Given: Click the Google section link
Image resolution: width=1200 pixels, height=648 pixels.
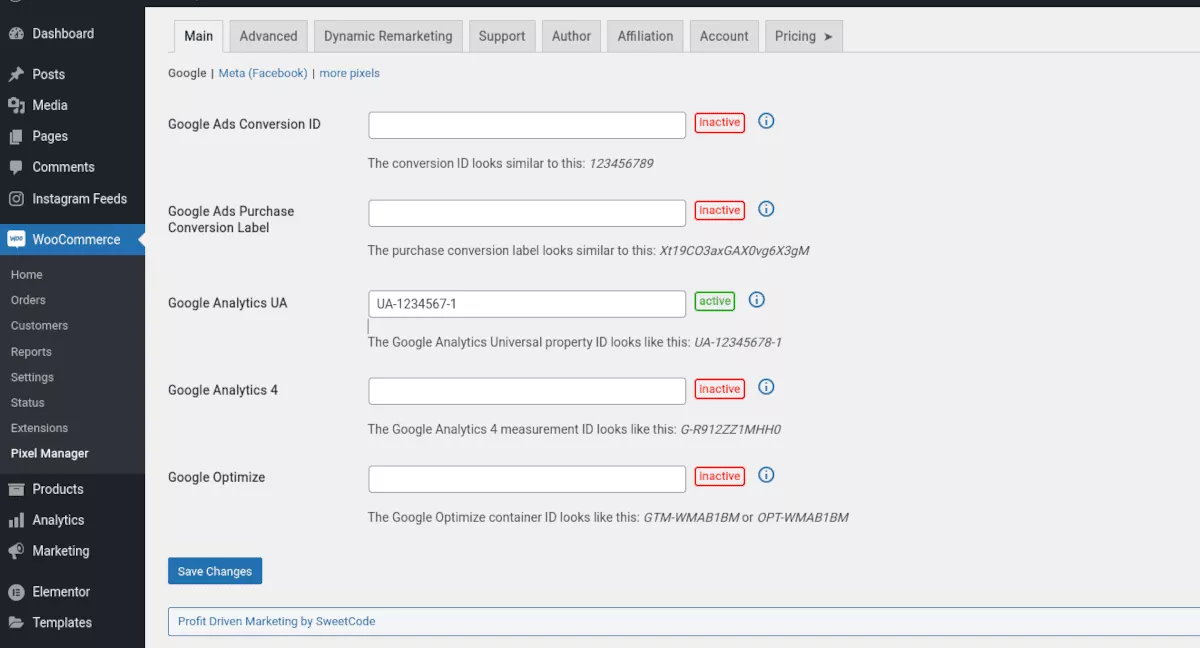Looking at the screenshot, I should click(x=187, y=73).
